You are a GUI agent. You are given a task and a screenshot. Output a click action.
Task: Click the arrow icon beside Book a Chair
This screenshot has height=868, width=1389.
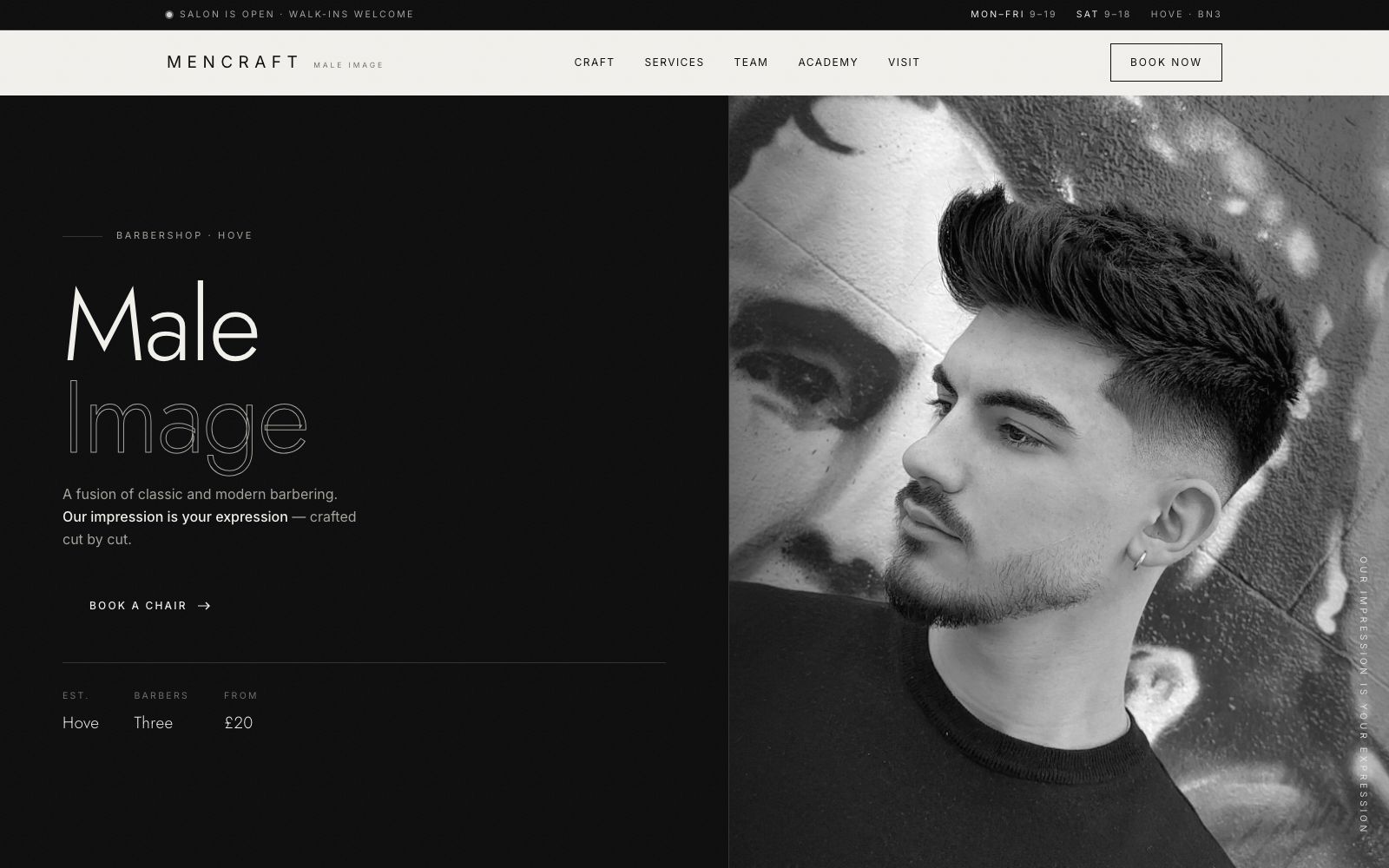click(x=204, y=606)
